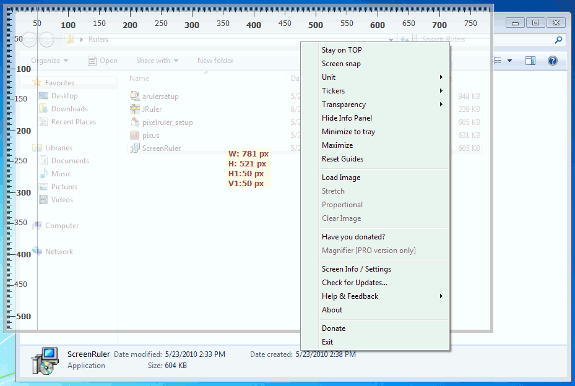Click the Explorer help question-mark icon

(x=553, y=60)
